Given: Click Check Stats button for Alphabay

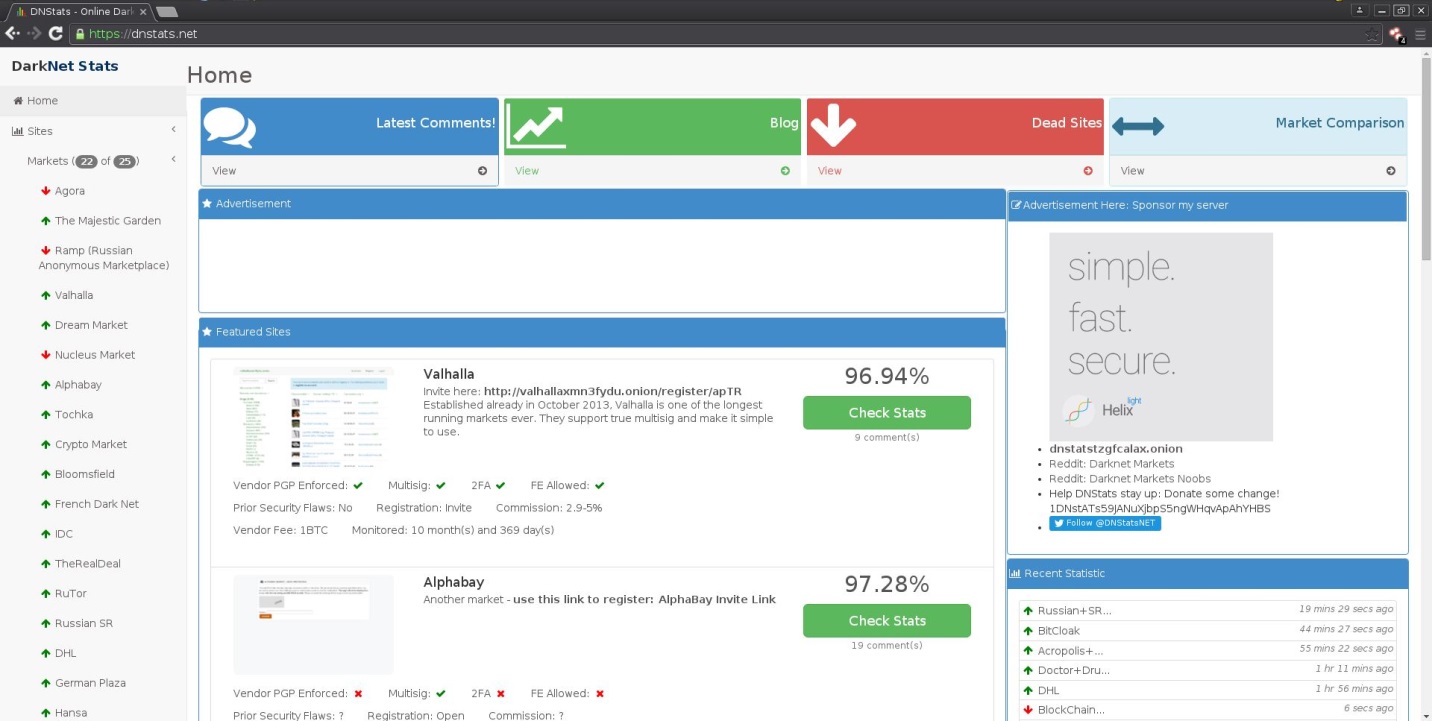Looking at the screenshot, I should [x=887, y=621].
